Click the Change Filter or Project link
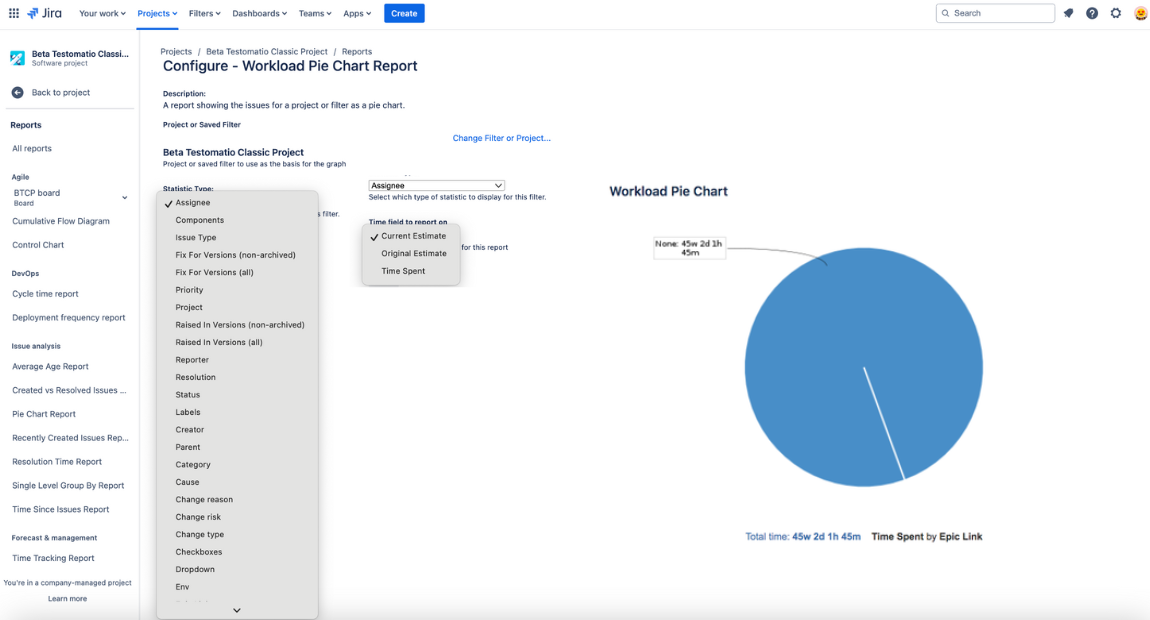Image resolution: width=1150 pixels, height=620 pixels. pyautogui.click(x=501, y=138)
